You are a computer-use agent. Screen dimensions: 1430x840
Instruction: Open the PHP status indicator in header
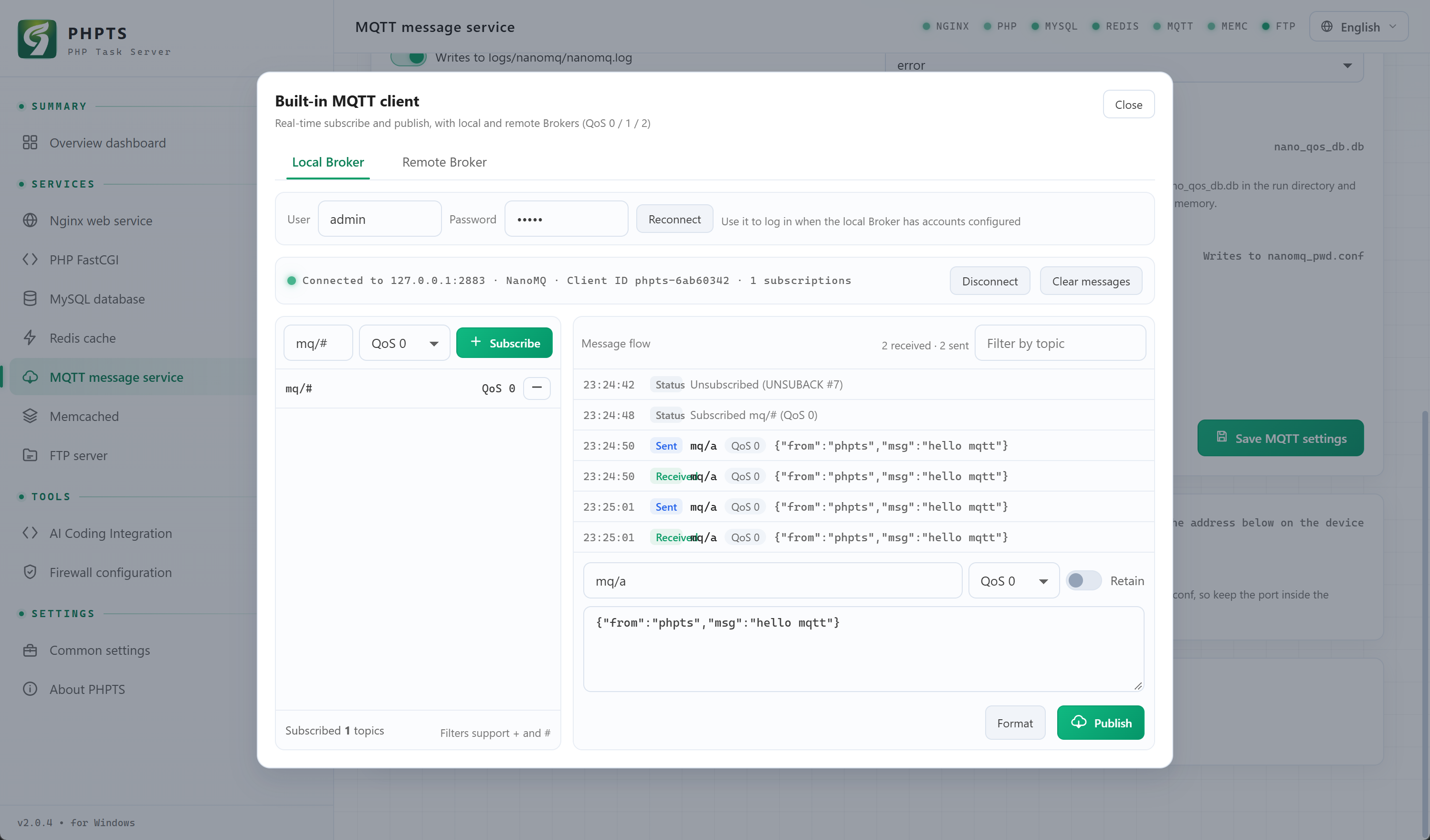tap(1000, 26)
